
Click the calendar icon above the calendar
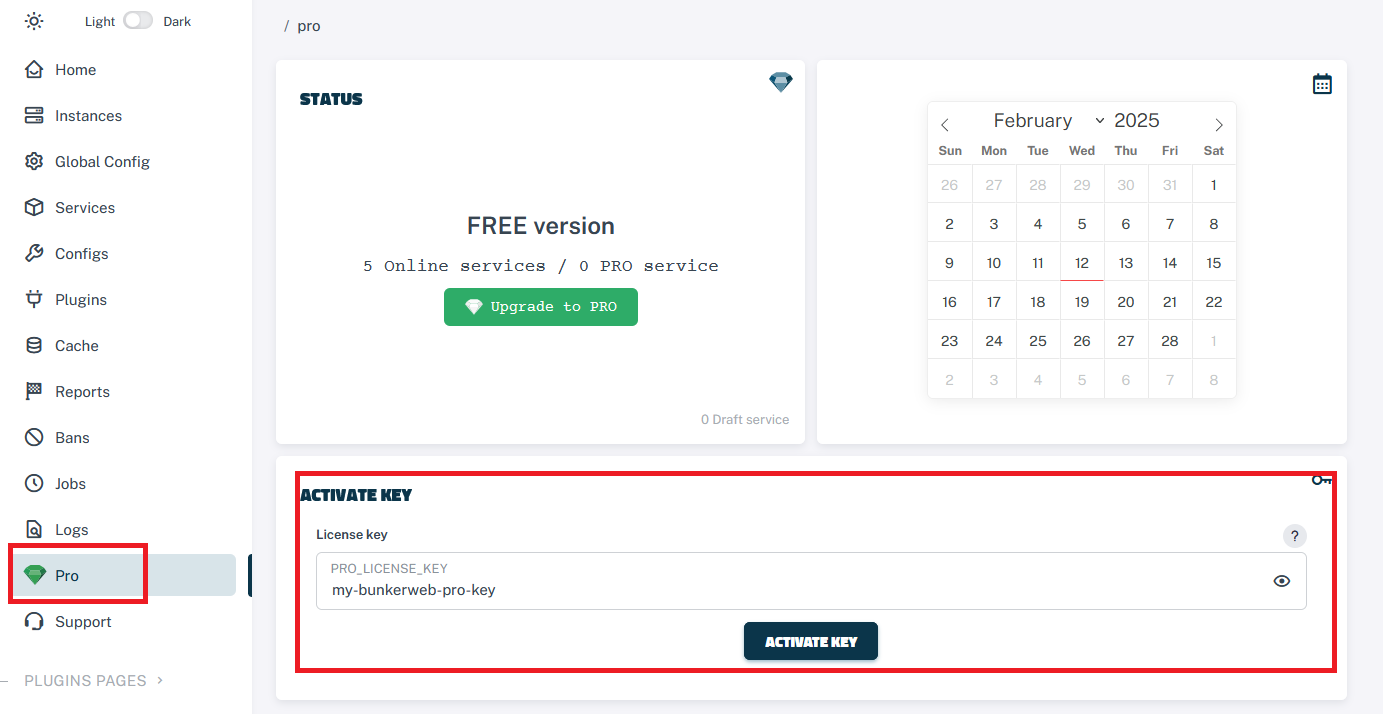pyautogui.click(x=1322, y=84)
